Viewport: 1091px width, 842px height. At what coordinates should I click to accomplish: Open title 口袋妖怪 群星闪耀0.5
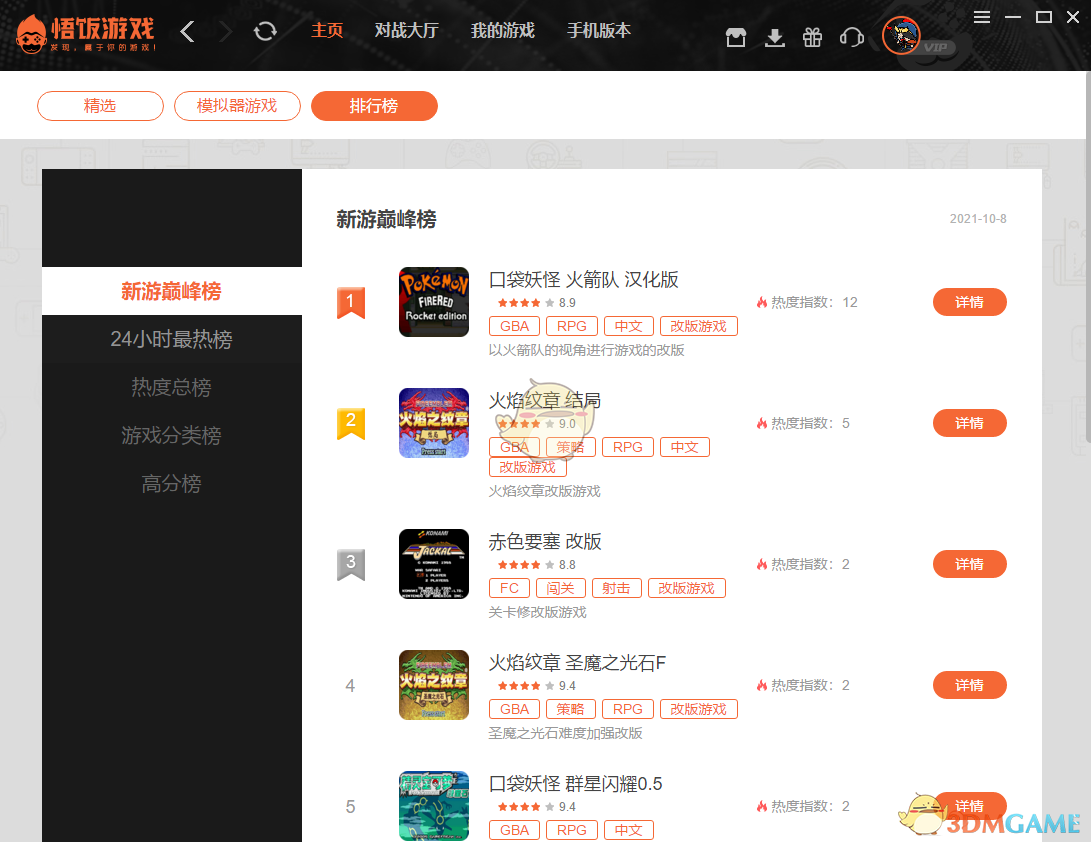(x=575, y=784)
